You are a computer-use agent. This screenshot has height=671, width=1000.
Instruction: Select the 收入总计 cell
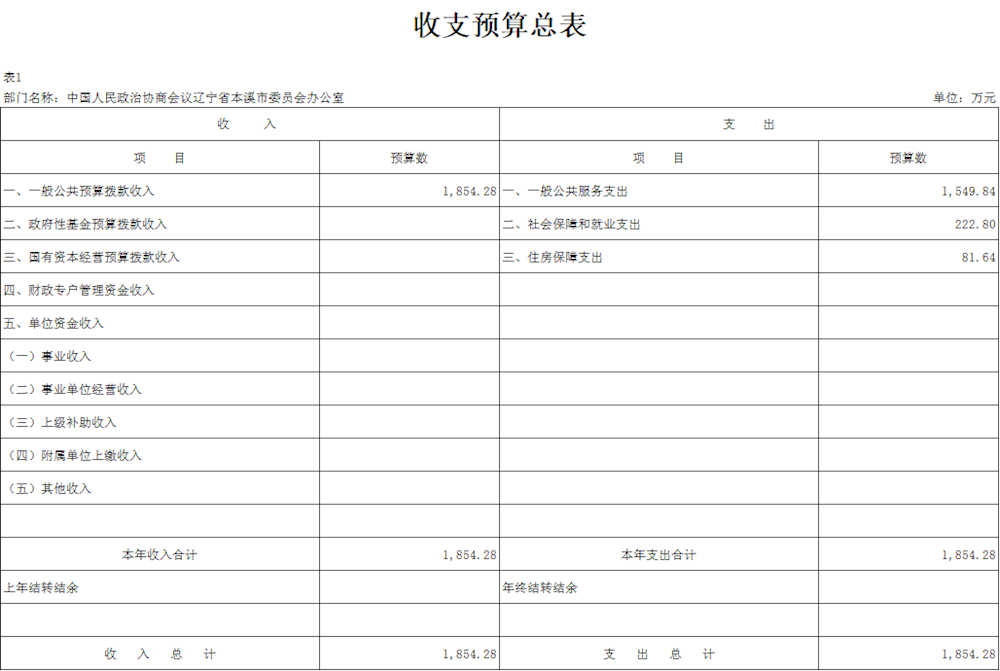coord(160,654)
